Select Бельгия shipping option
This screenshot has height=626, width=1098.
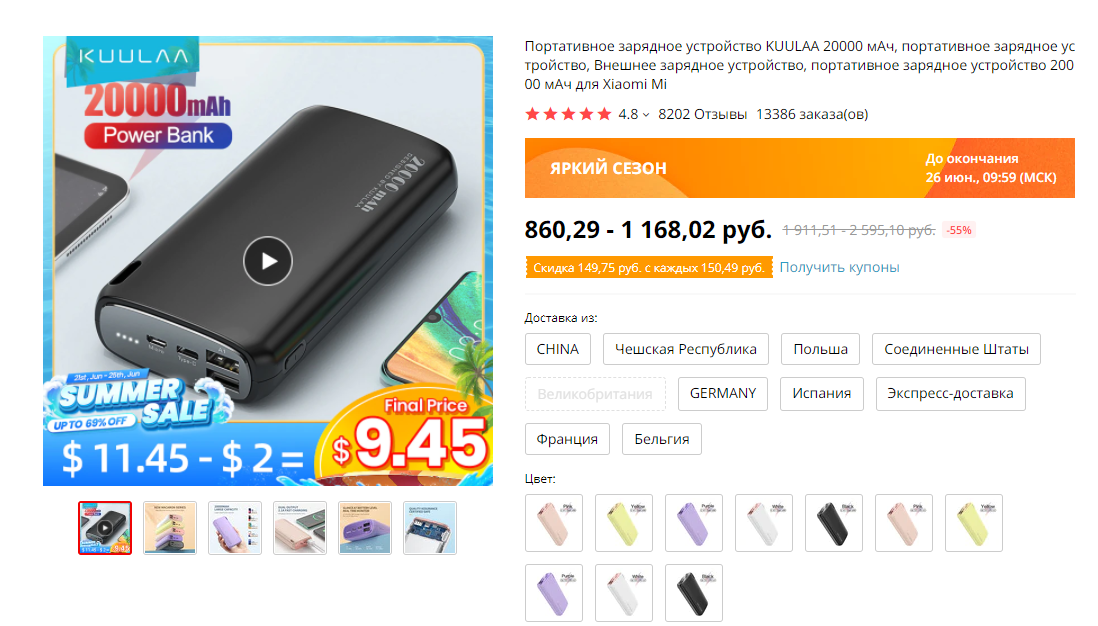pos(662,439)
